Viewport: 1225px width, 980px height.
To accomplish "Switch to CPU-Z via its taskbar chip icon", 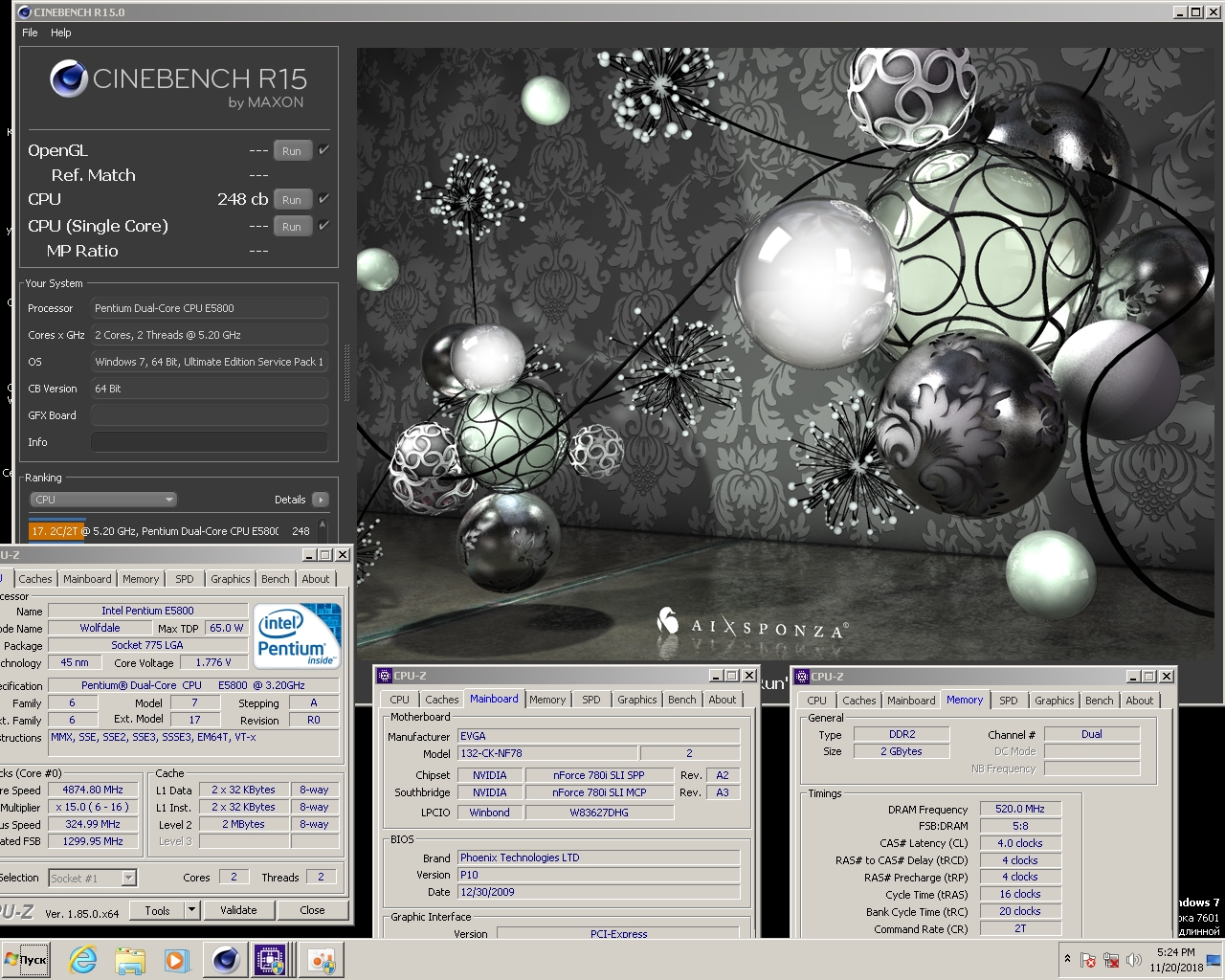I will [x=271, y=960].
